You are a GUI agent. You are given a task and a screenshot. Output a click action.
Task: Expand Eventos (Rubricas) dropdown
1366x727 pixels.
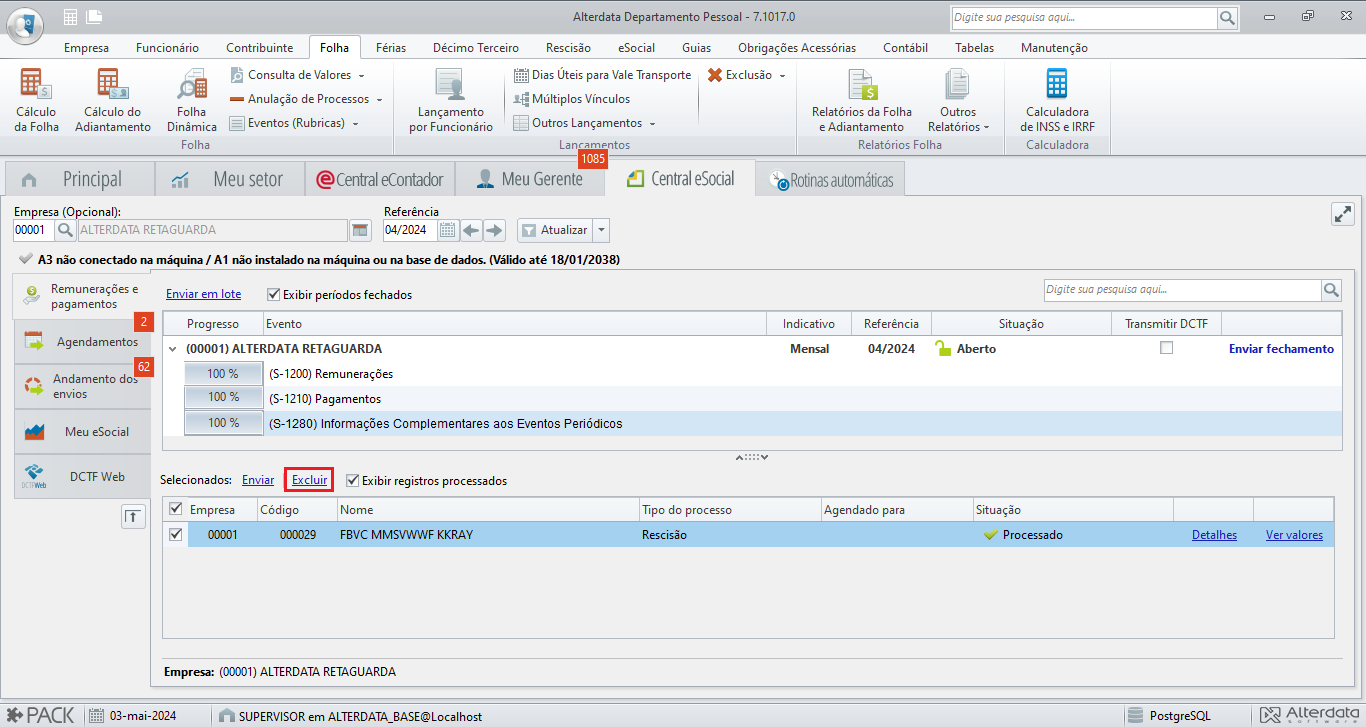point(355,123)
